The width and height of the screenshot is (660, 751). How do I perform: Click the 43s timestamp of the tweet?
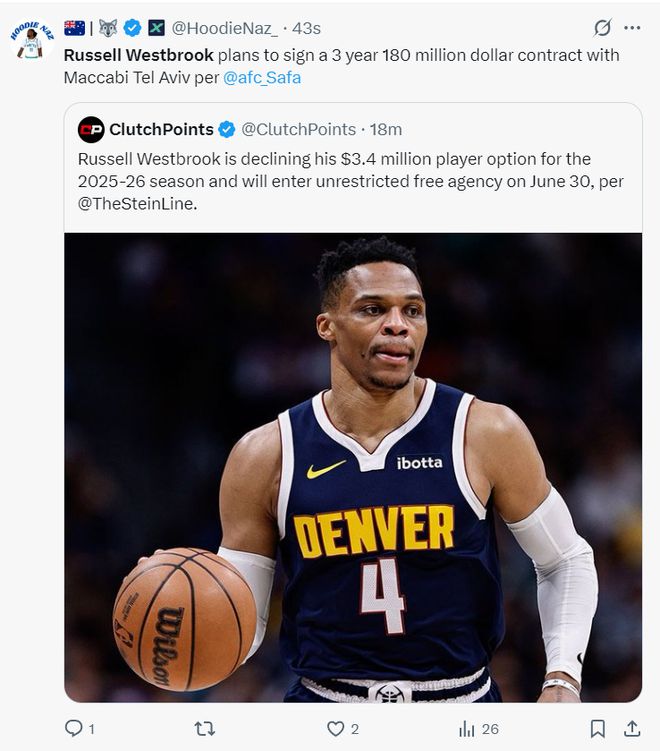[306, 28]
